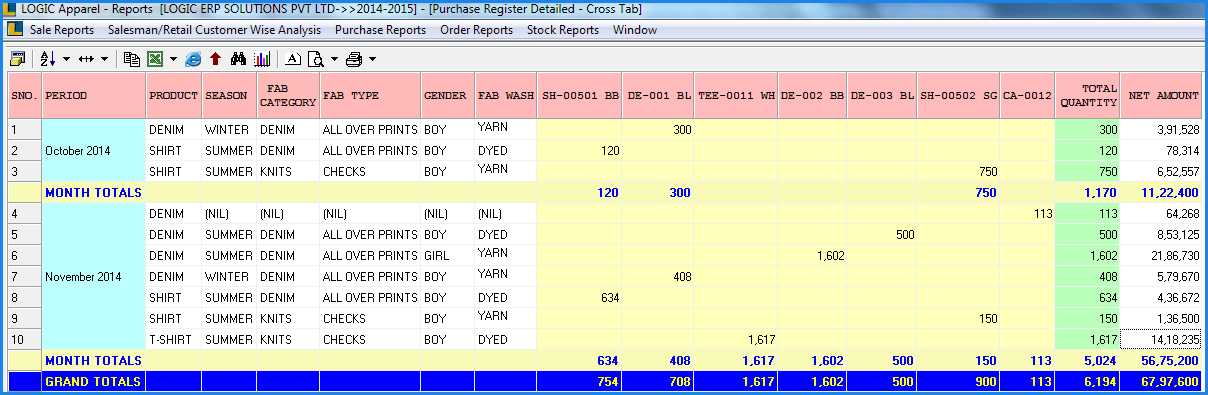This screenshot has width=1208, height=395.
Task: Click the Internet Explorer export icon
Action: [194, 59]
